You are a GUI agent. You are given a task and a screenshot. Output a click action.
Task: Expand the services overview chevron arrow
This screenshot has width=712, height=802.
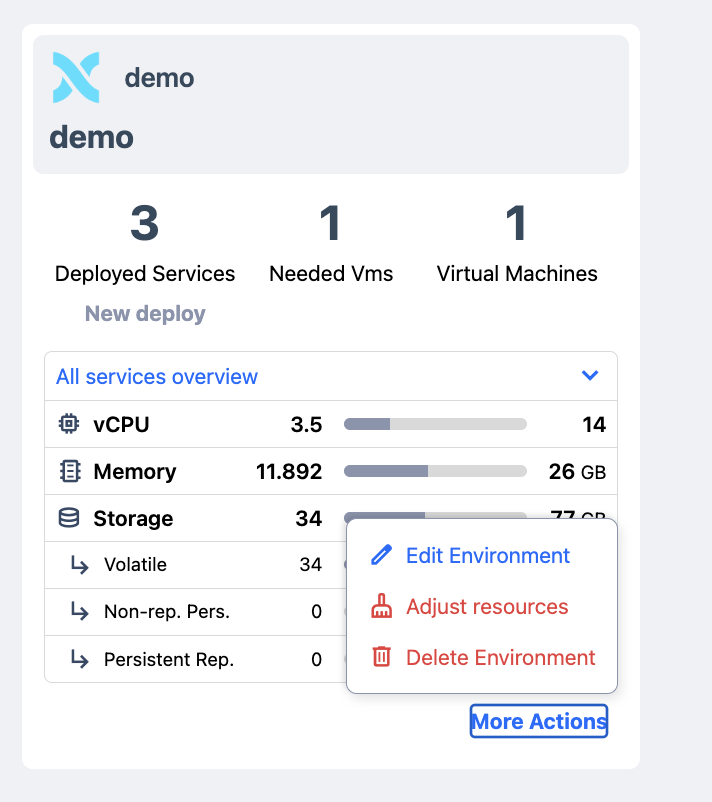click(x=590, y=376)
